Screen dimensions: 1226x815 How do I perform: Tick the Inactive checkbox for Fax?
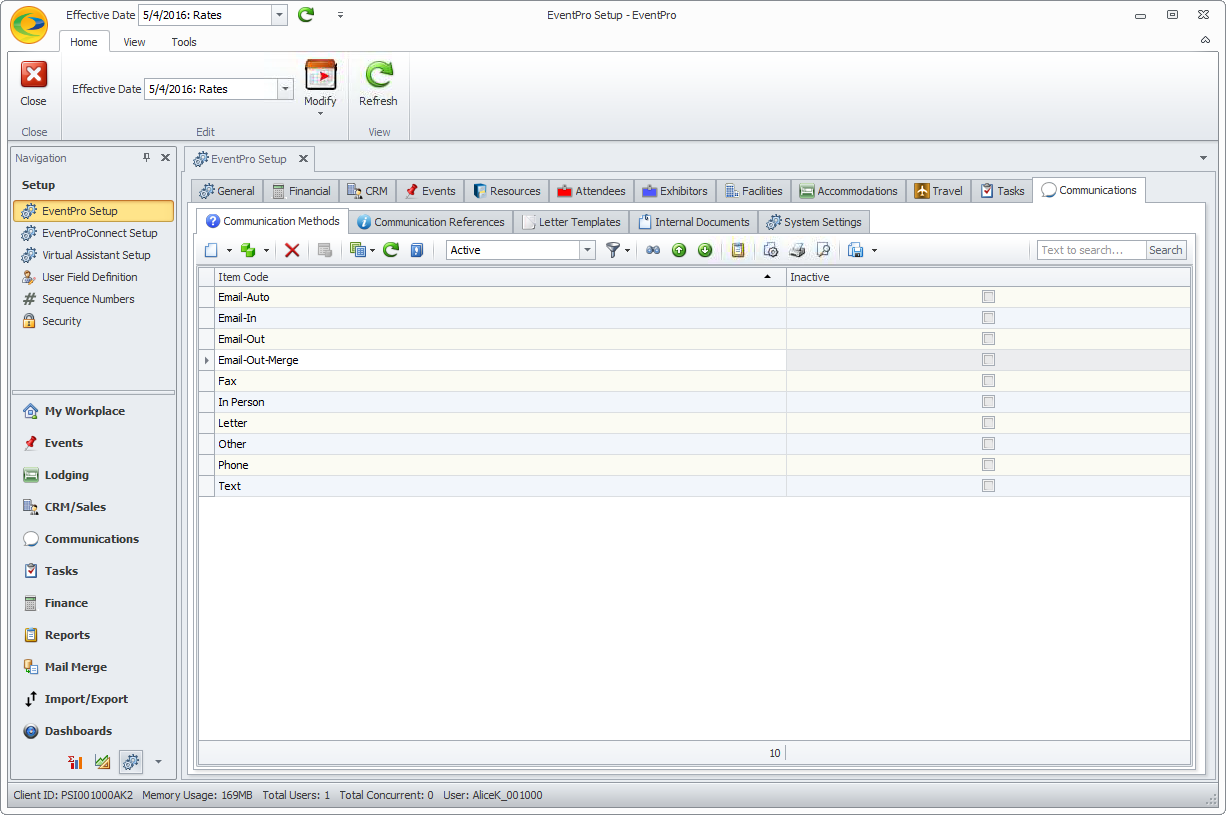(x=988, y=381)
